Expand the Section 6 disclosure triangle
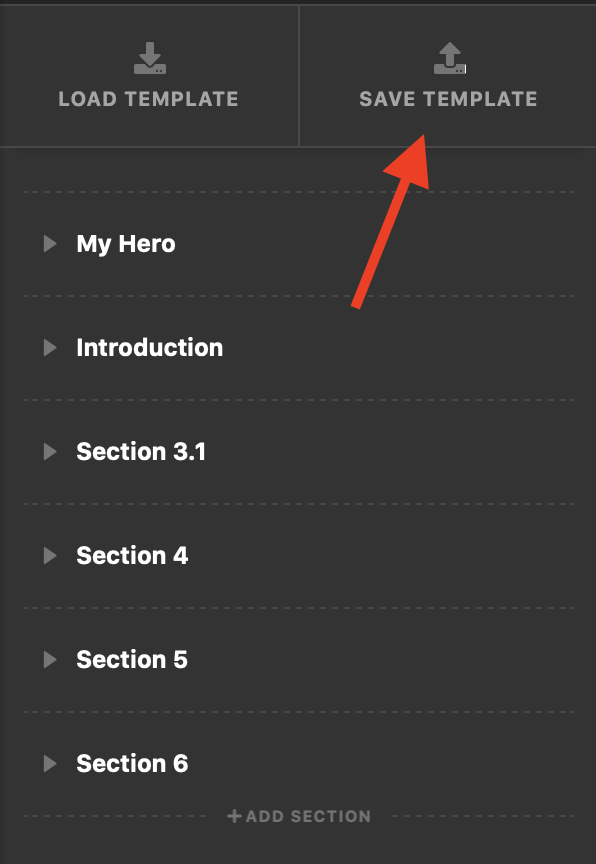The width and height of the screenshot is (596, 864). pyautogui.click(x=50, y=764)
